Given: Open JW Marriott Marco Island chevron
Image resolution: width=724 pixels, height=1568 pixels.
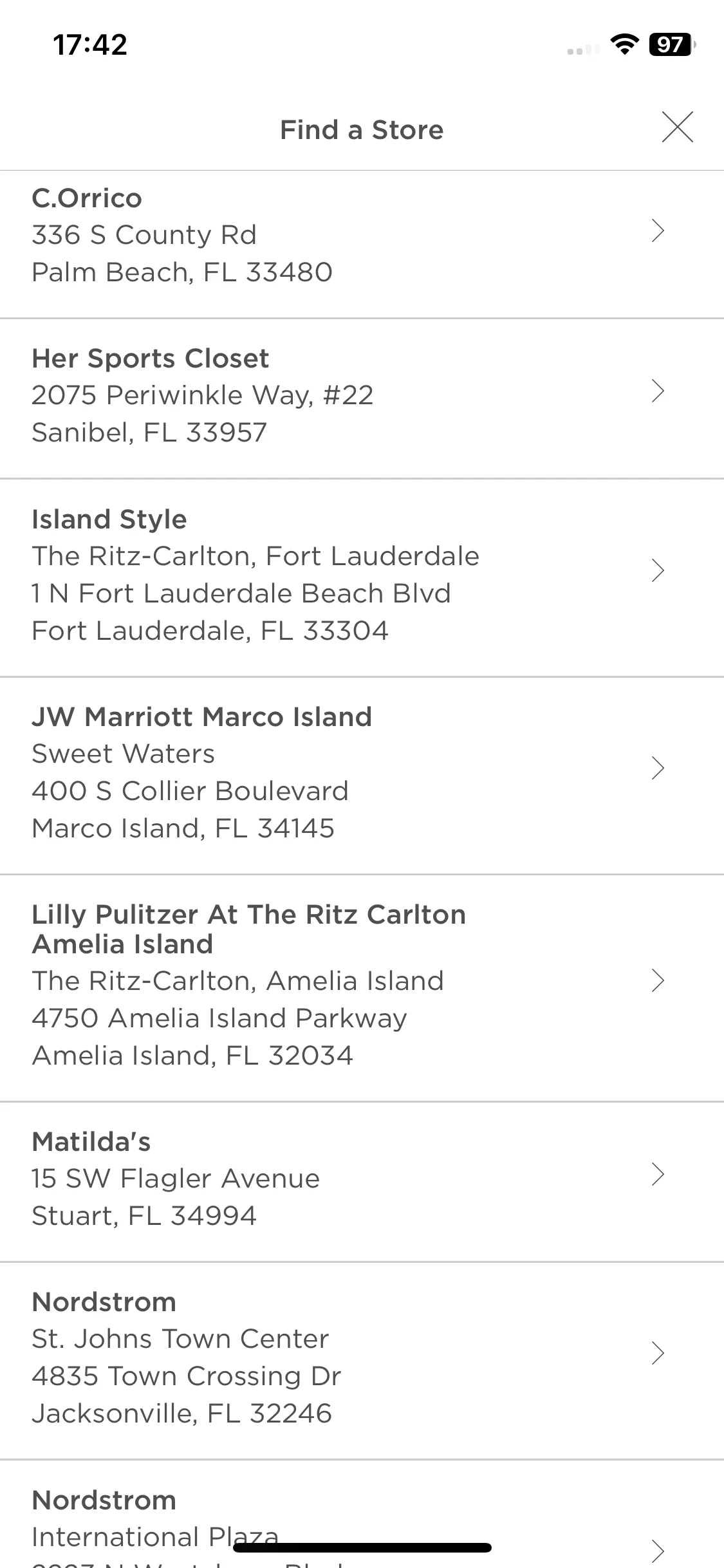Looking at the screenshot, I should pyautogui.click(x=657, y=768).
